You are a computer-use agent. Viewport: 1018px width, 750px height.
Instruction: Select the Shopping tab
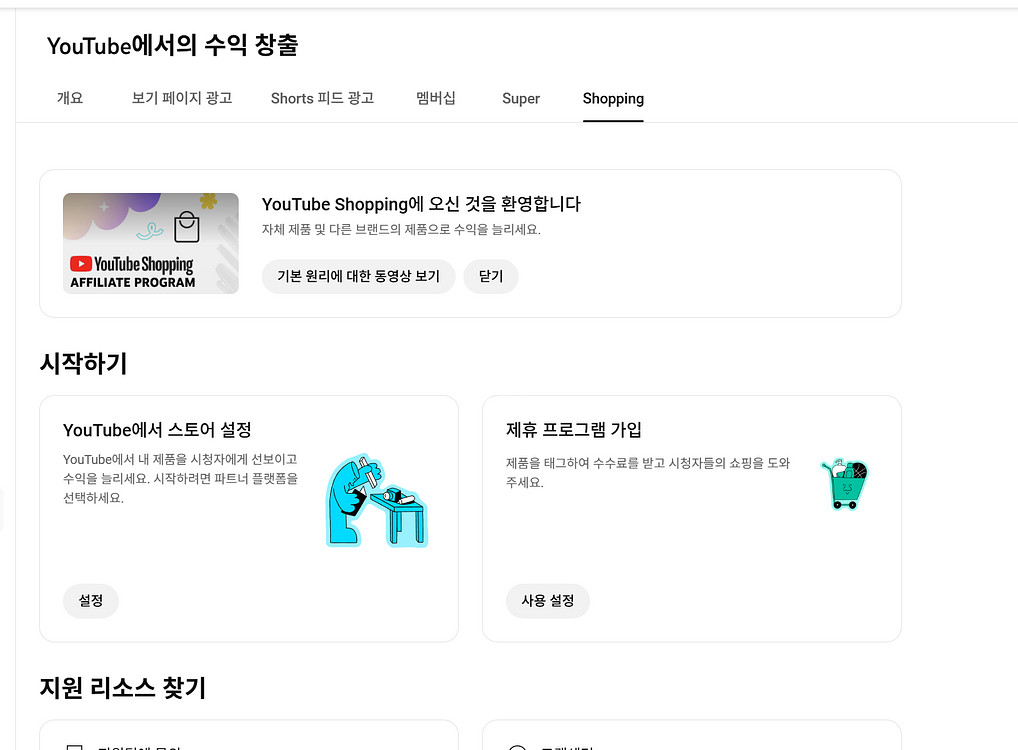[613, 99]
